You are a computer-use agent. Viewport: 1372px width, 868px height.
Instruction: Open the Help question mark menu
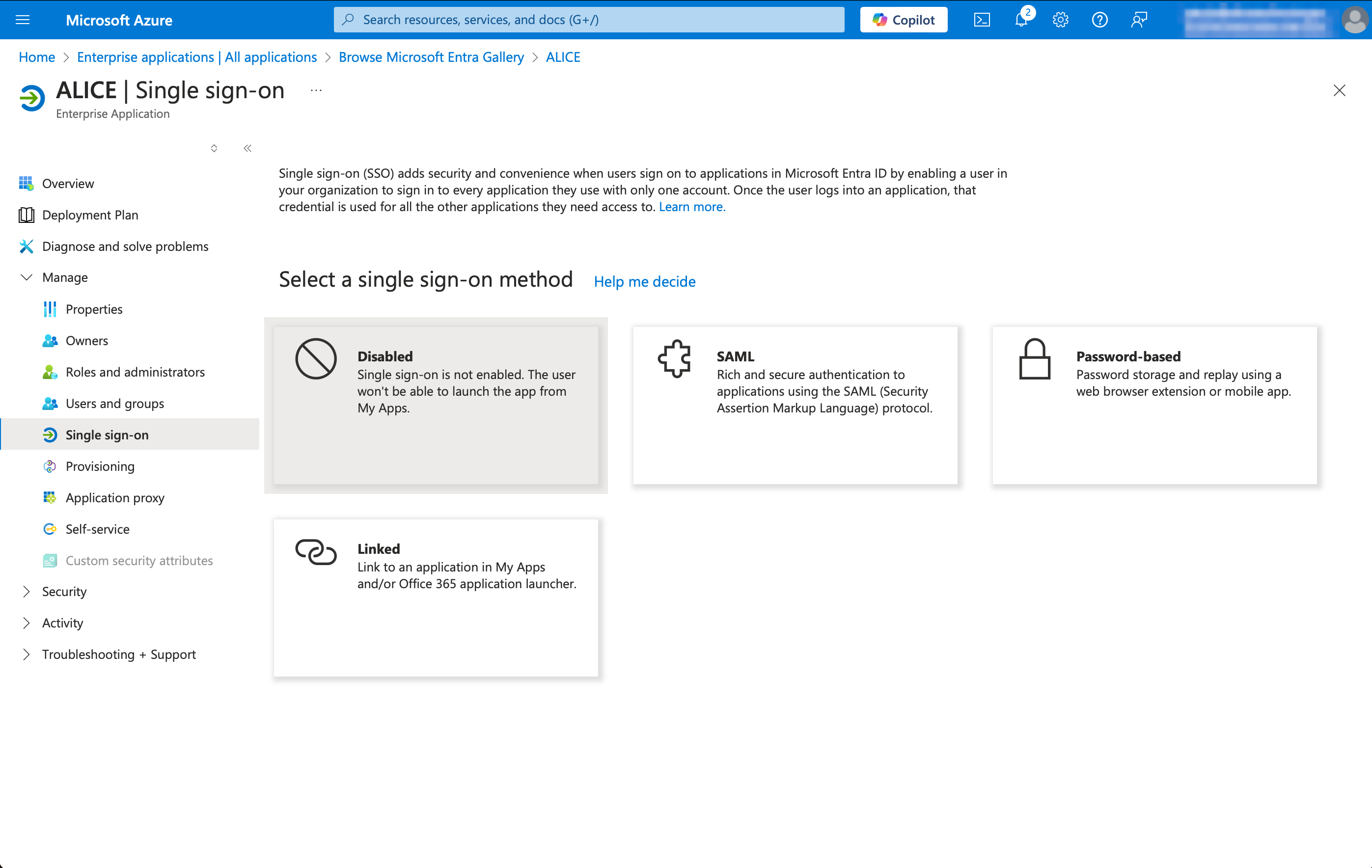pos(1099,20)
